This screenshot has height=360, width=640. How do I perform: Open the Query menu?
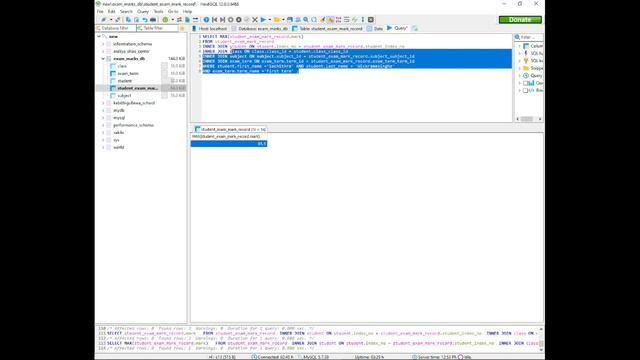pos(143,11)
